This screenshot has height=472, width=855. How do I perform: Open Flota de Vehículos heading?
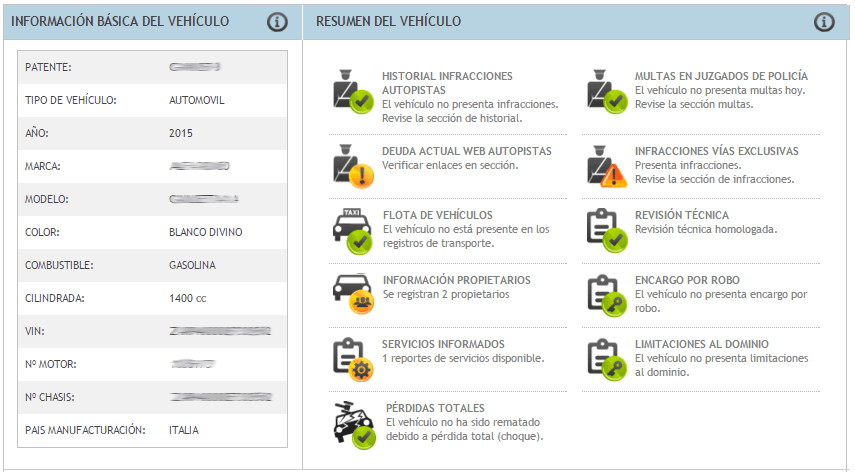[x=438, y=215]
